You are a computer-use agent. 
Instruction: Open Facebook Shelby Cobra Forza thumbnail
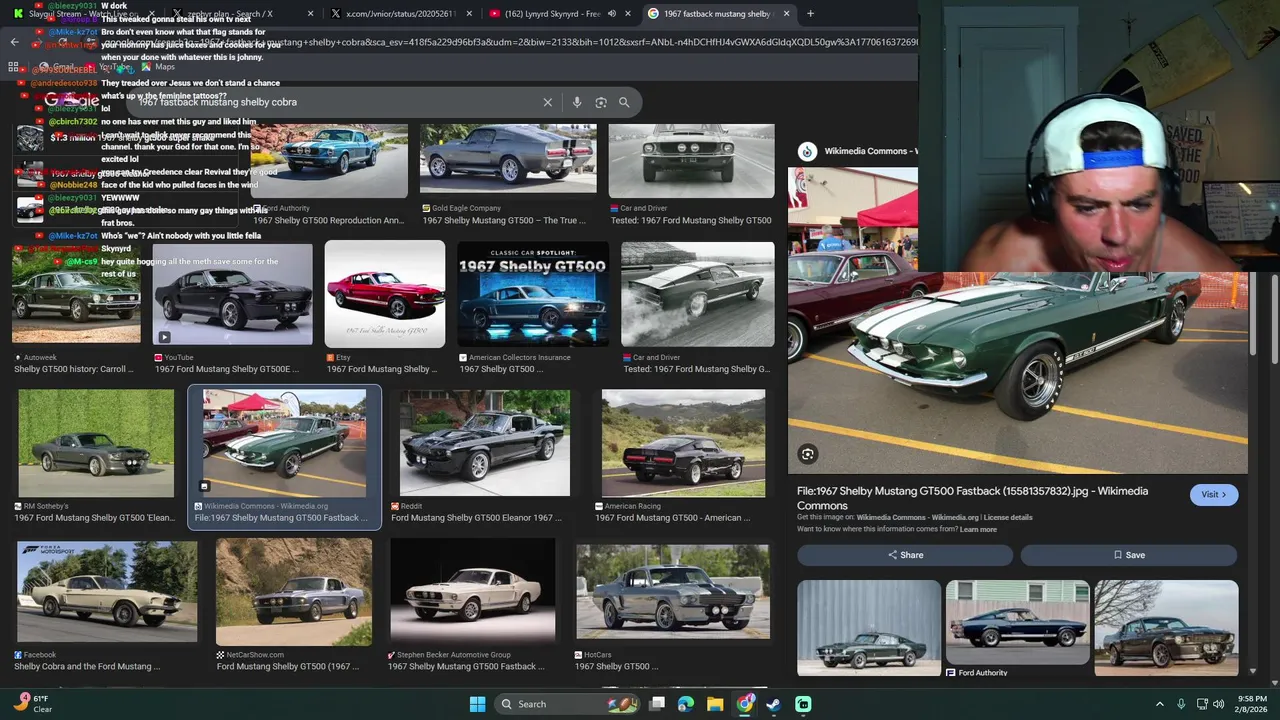point(107,591)
